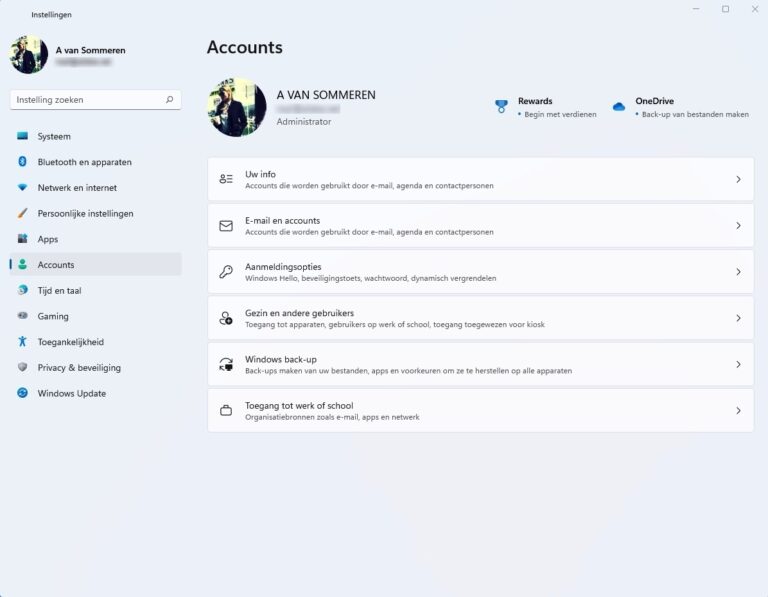Open the Apps settings category
The height and width of the screenshot is (597, 768).
pyautogui.click(x=48, y=239)
